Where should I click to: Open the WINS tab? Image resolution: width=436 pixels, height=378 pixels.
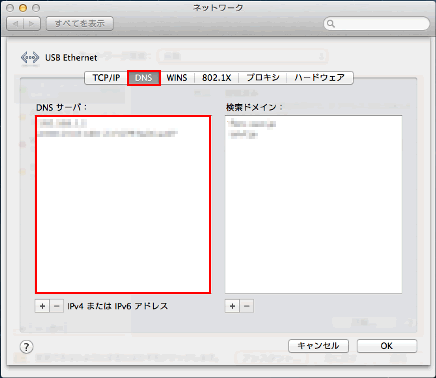177,78
